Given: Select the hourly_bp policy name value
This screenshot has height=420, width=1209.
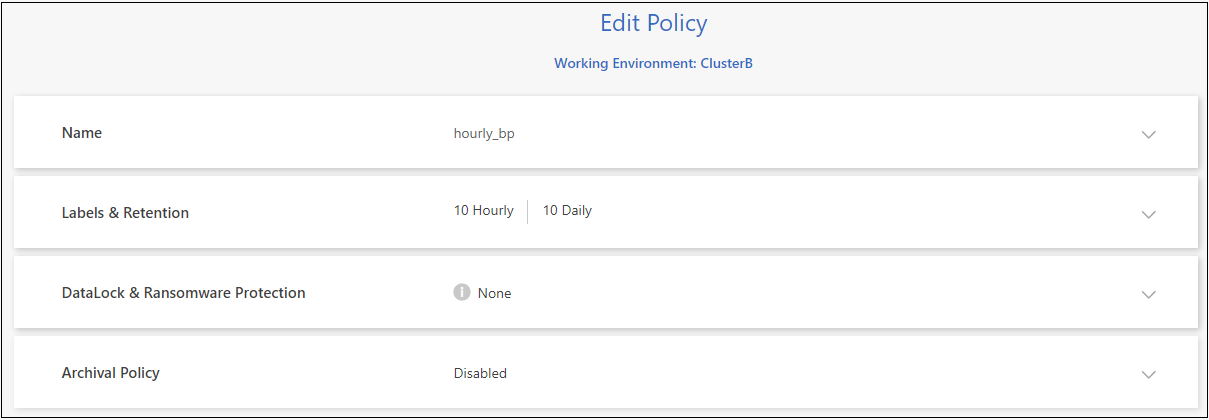Looking at the screenshot, I should pyautogui.click(x=484, y=133).
